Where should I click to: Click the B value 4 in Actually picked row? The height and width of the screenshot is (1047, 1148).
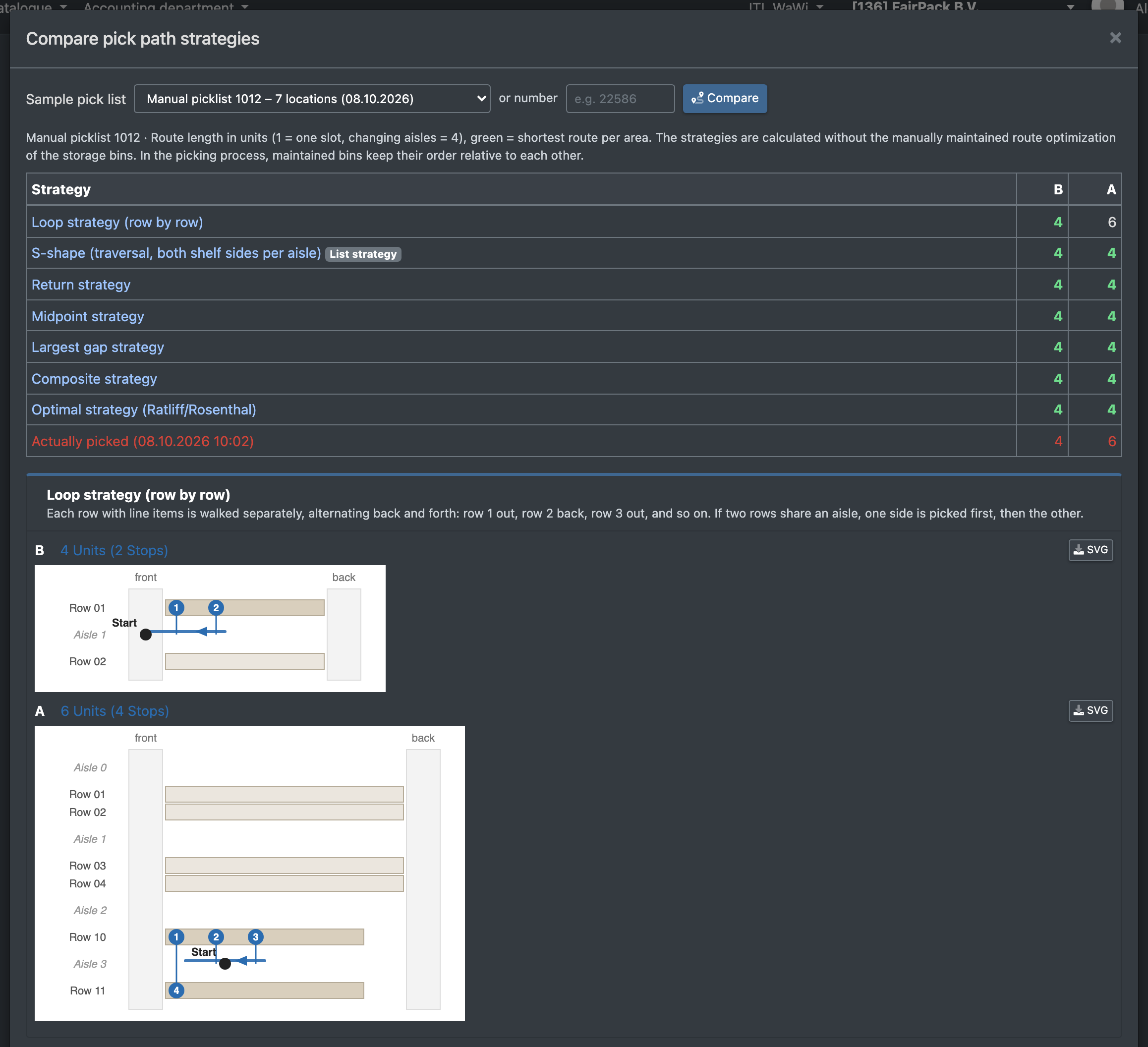point(1058,441)
